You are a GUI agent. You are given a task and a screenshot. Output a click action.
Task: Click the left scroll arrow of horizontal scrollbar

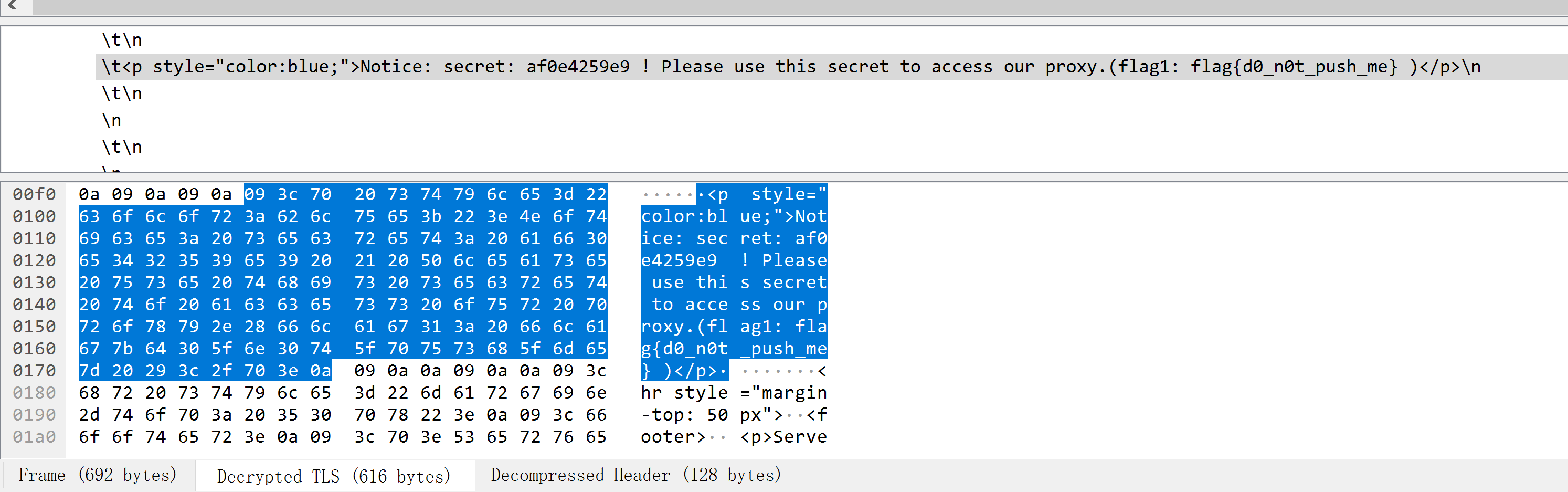pos(12,6)
